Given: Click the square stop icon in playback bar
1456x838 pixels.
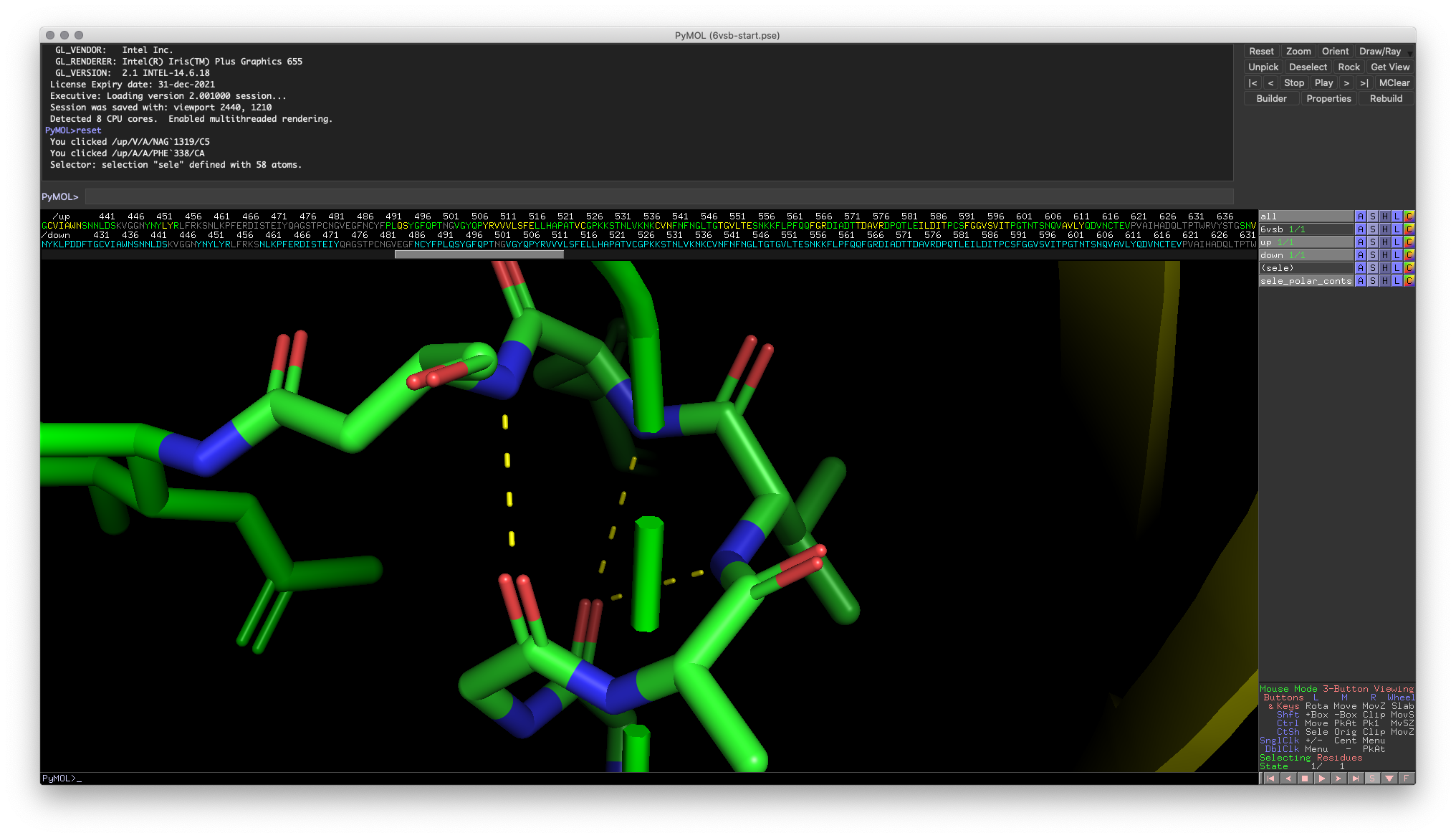Looking at the screenshot, I should [1305, 779].
